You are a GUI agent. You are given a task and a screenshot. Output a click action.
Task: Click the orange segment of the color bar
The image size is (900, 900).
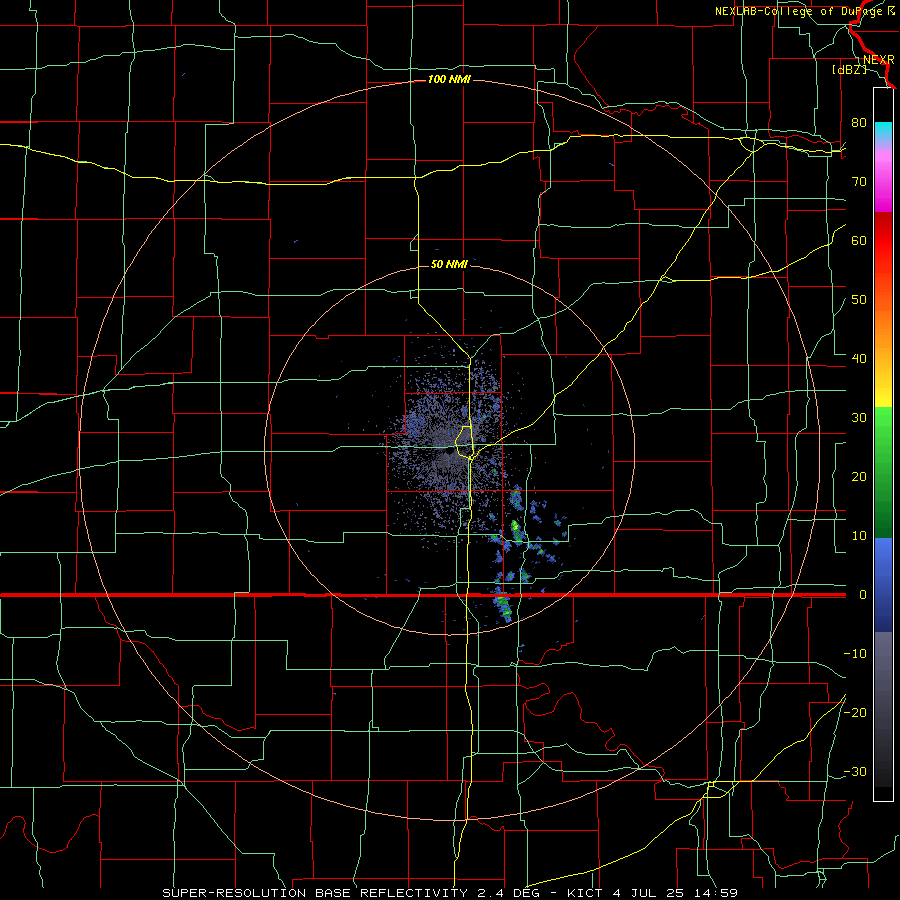[x=883, y=333]
